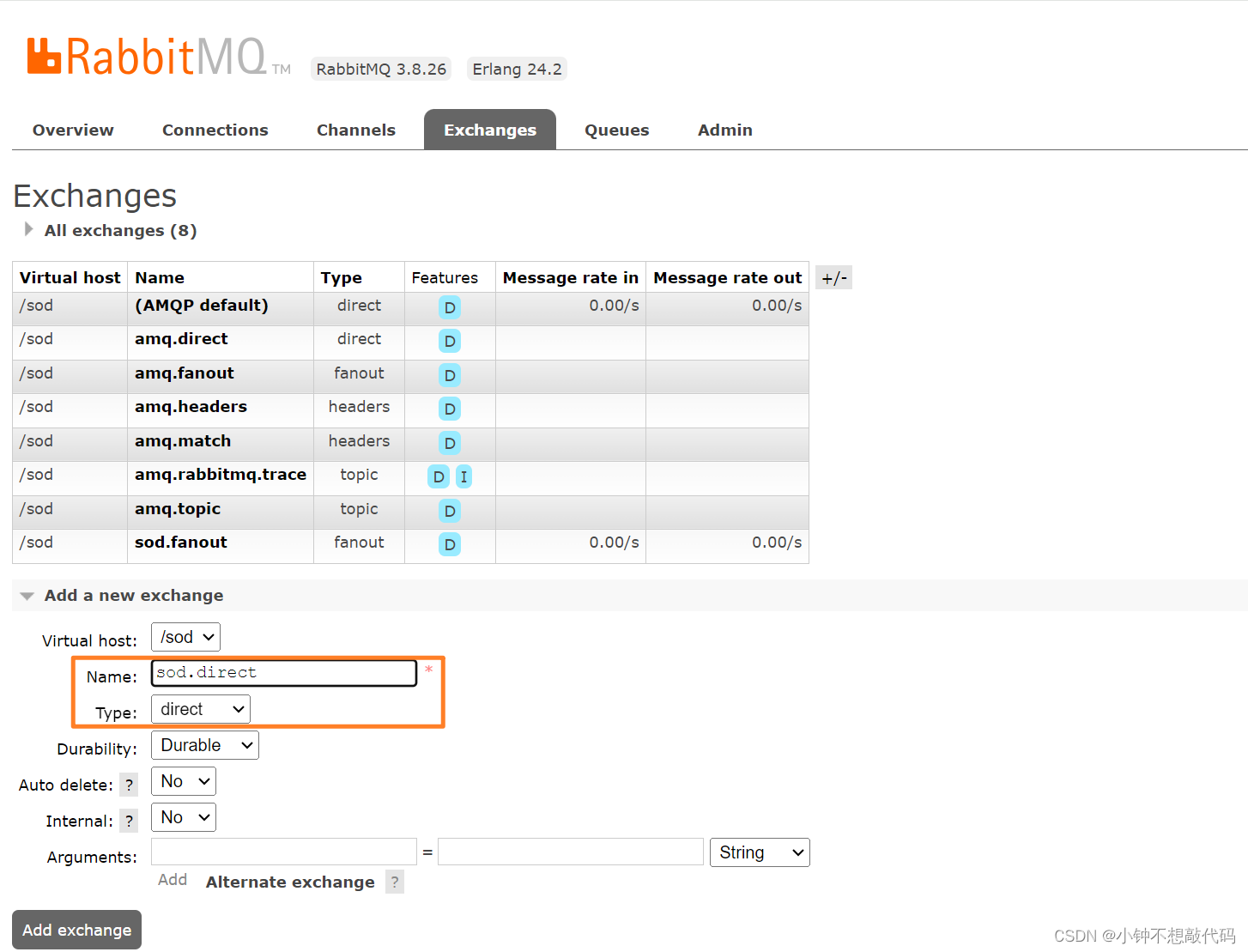Image resolution: width=1248 pixels, height=952 pixels.
Task: Open the amq.fanout exchange
Action: click(x=185, y=373)
